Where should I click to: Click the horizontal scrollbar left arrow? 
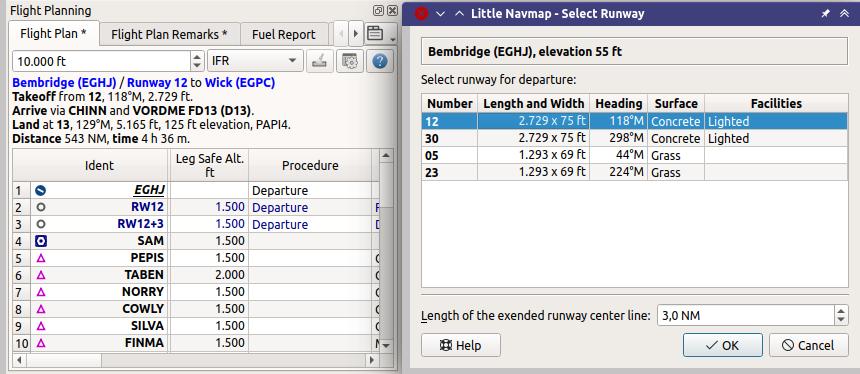pos(19,360)
